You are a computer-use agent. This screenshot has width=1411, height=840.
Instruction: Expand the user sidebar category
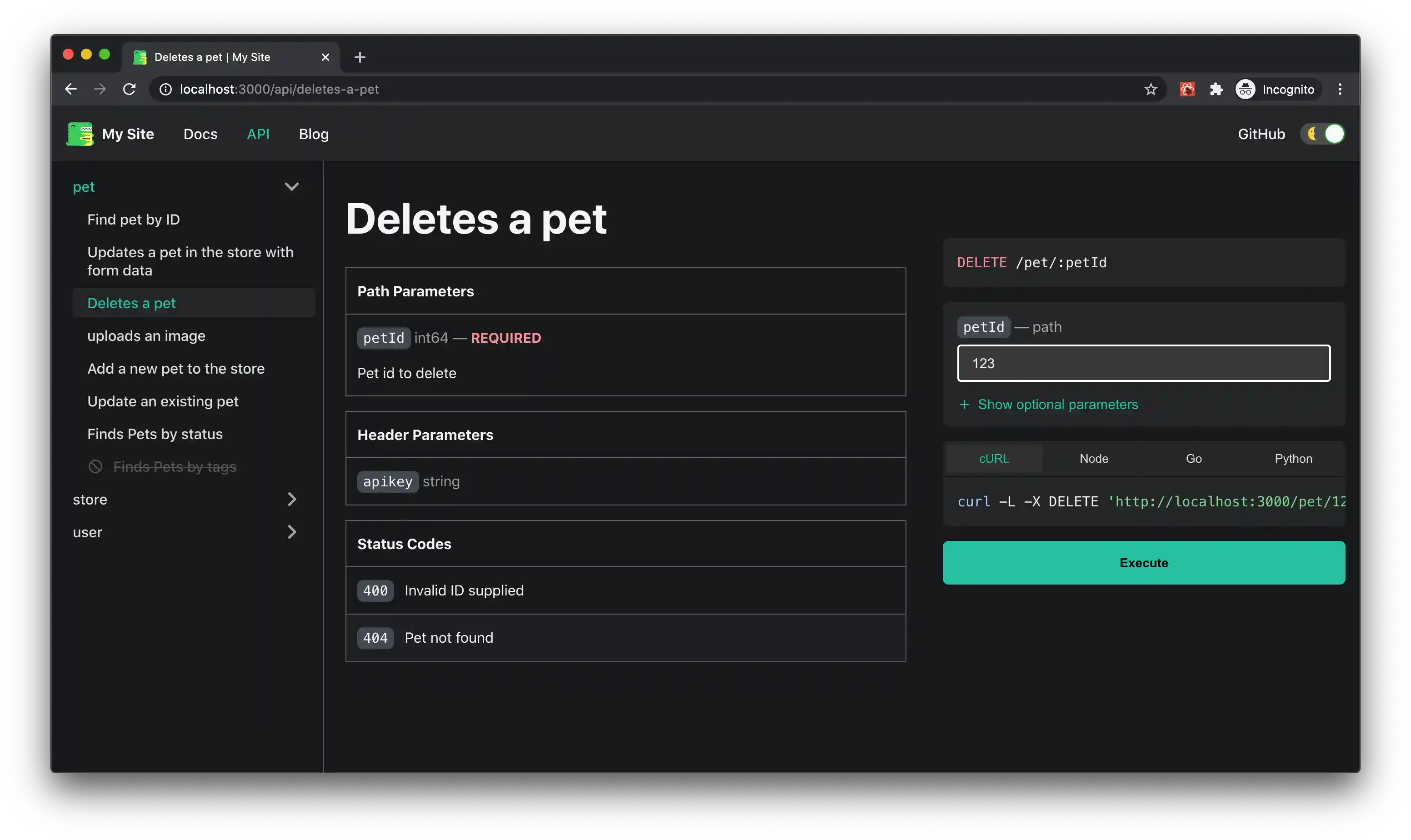click(291, 532)
